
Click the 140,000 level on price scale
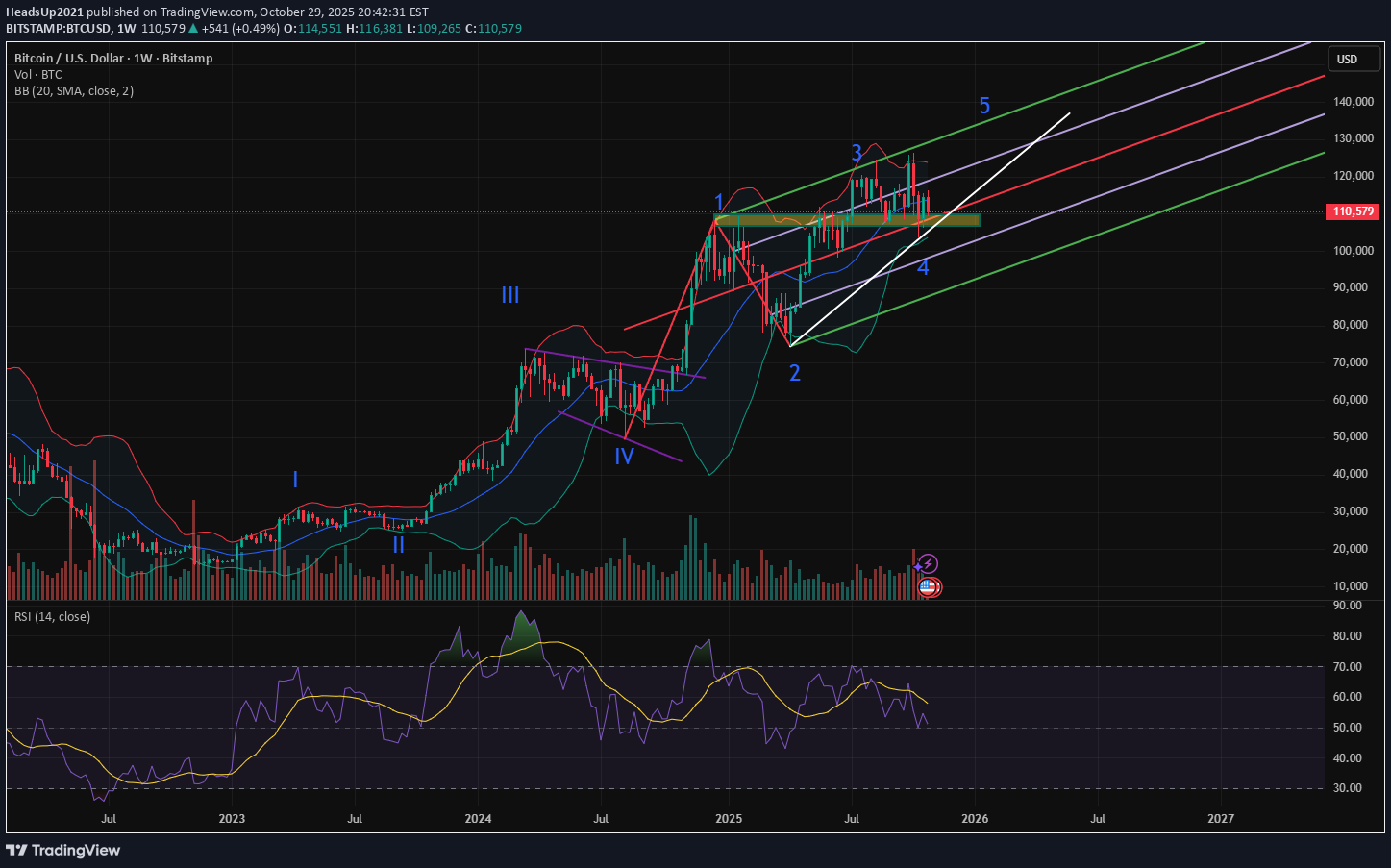[x=1353, y=102]
